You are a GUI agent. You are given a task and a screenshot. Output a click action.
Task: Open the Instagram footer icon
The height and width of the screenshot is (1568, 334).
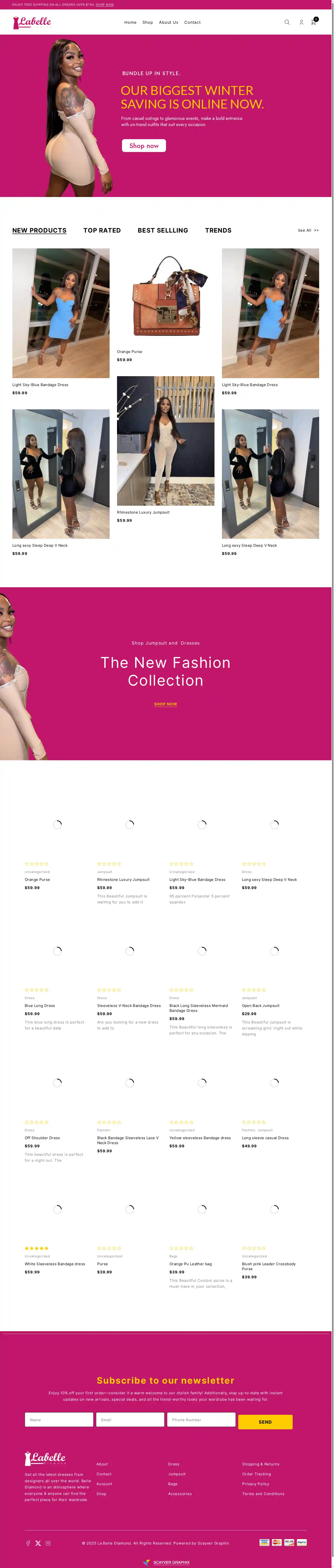(48, 1543)
